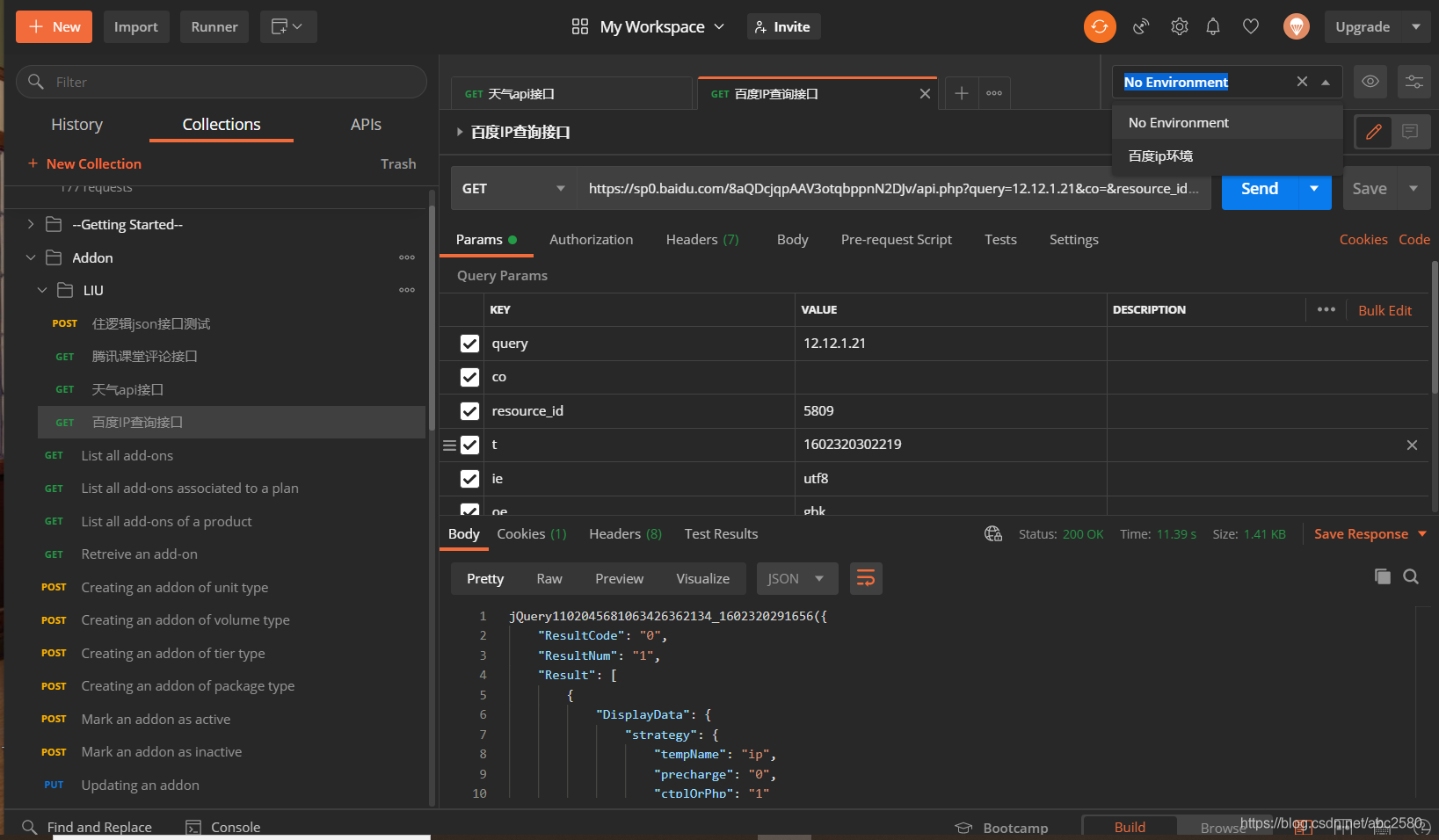The width and height of the screenshot is (1439, 840).
Task: Expand the --Getting Started-- collection
Action: [x=31, y=224]
